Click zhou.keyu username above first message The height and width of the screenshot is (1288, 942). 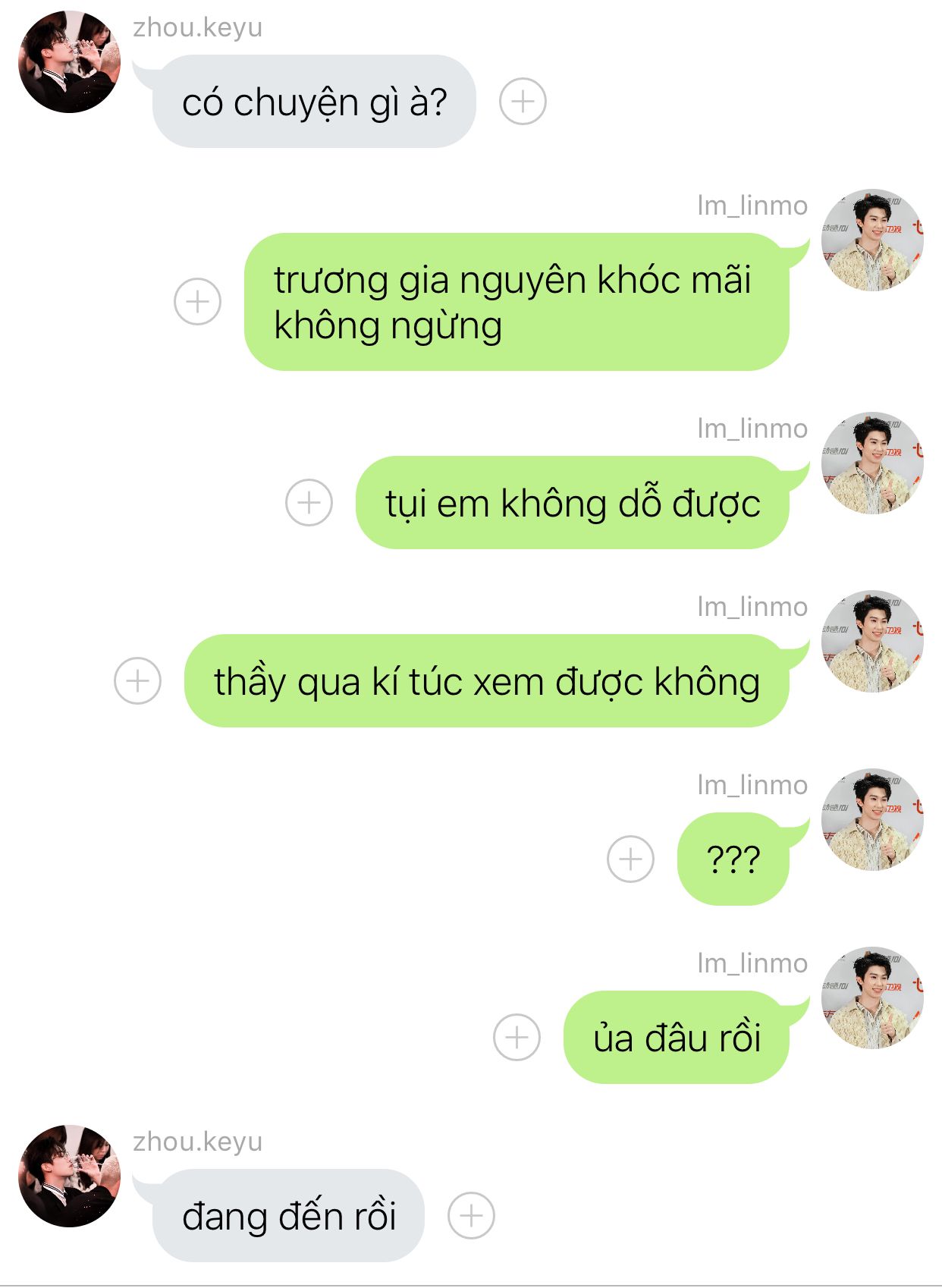197,27
